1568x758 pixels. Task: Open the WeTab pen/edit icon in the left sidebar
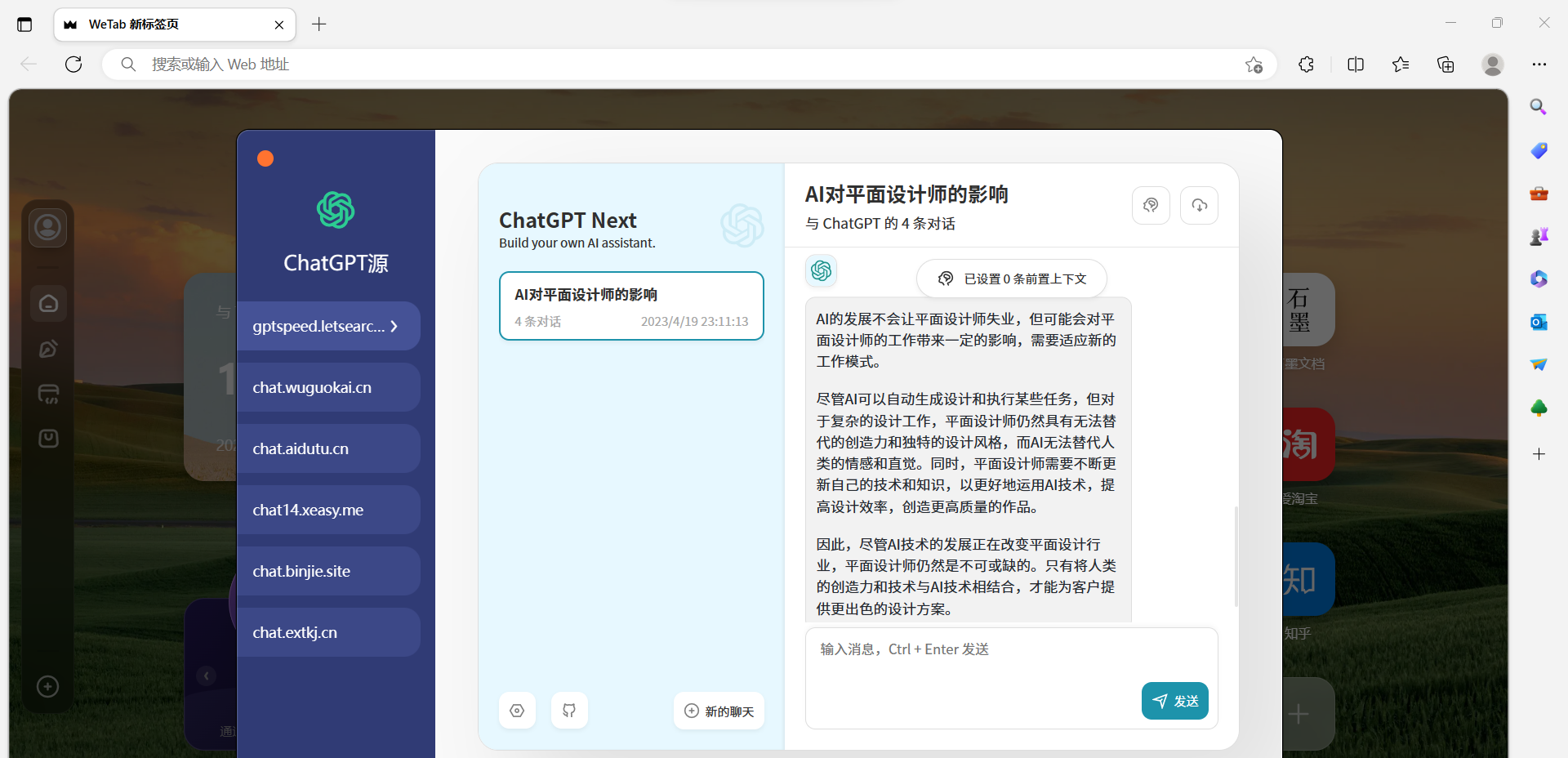pos(48,350)
